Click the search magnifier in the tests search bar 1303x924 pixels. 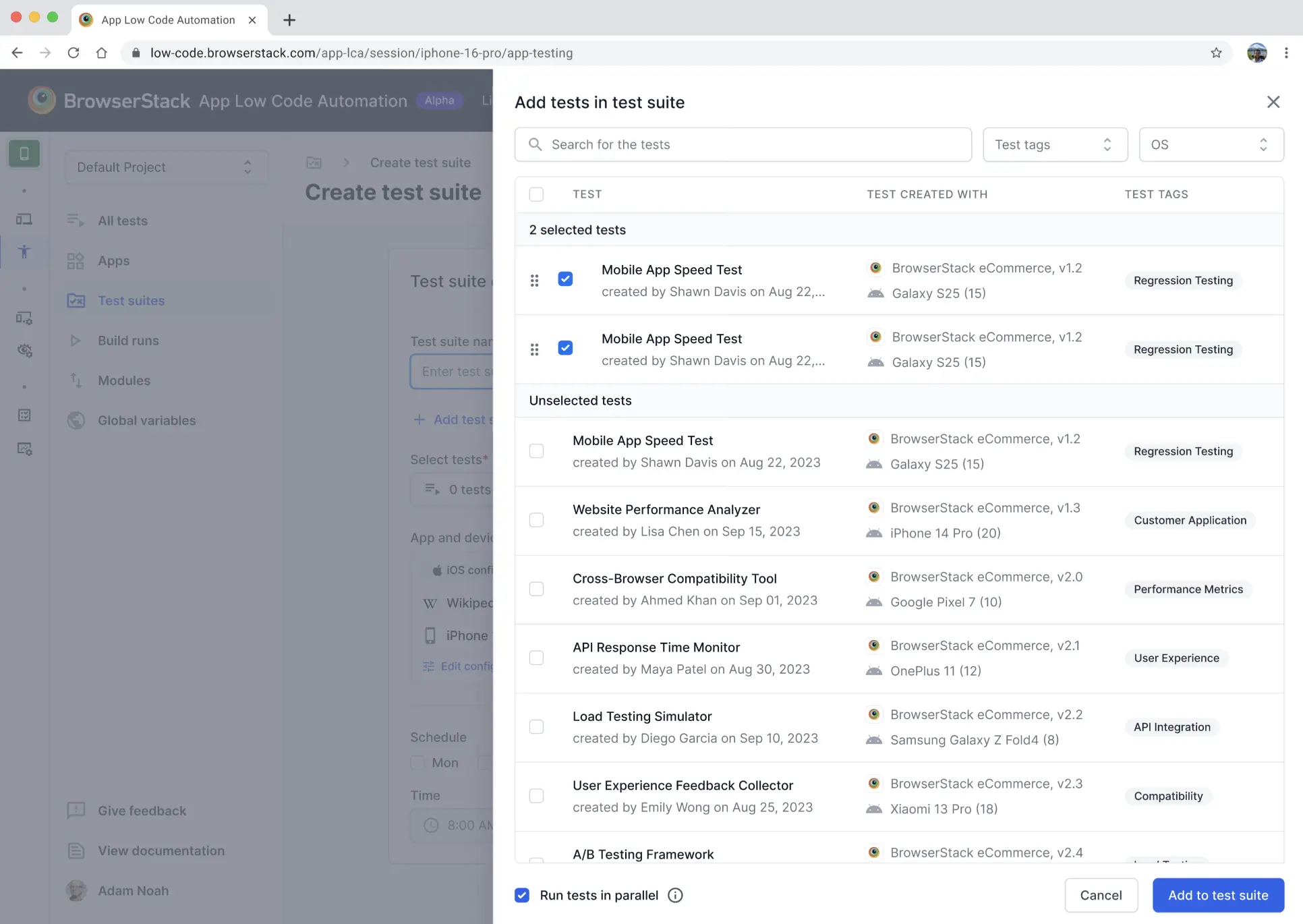[535, 144]
